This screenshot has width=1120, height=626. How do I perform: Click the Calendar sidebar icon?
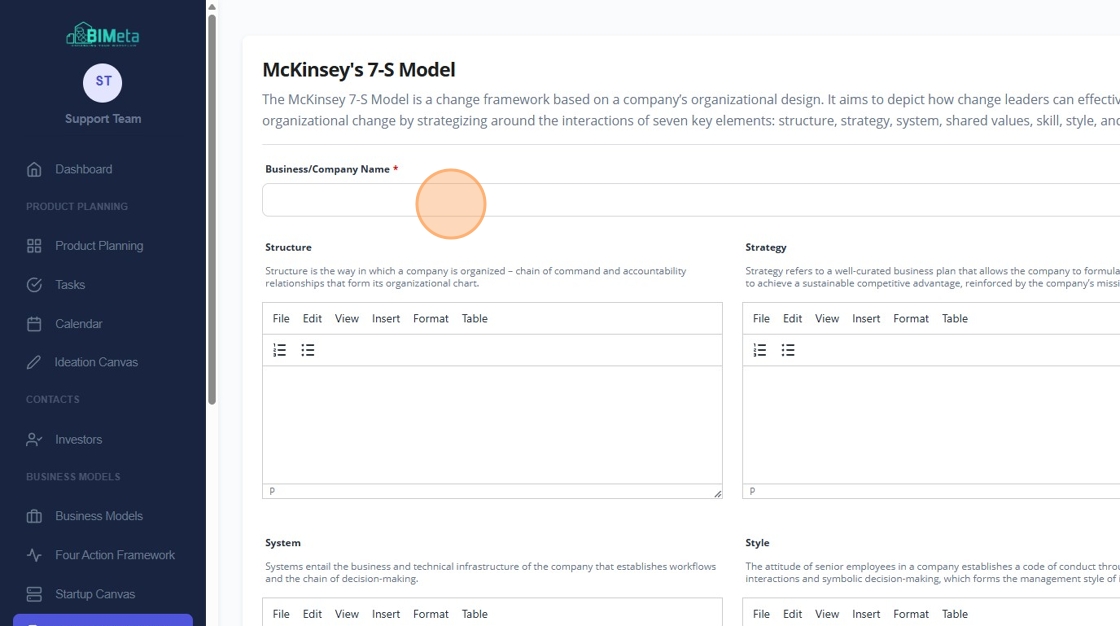tap(34, 324)
